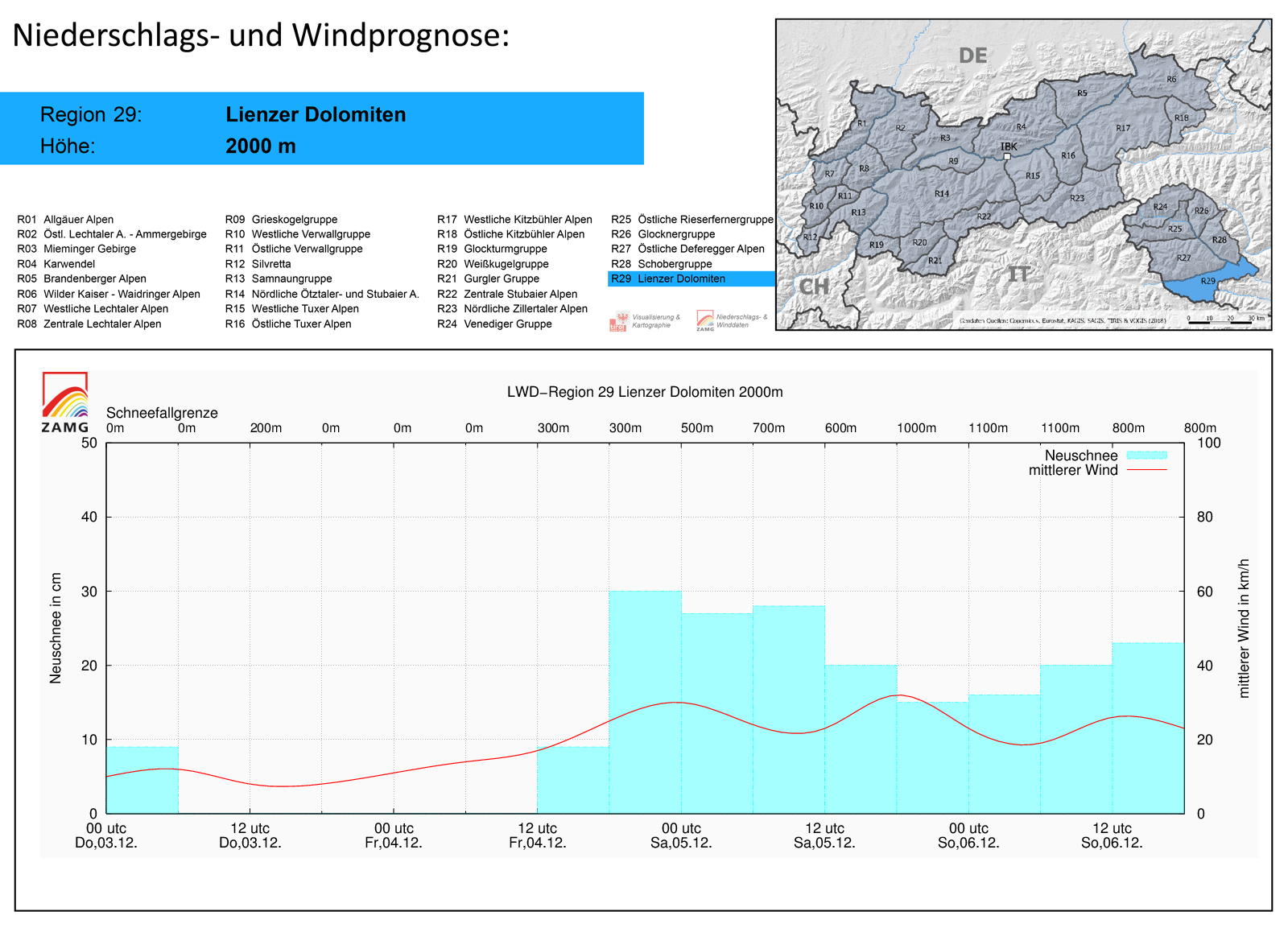Select R22 Zentrale Stubaier Alpen

click(x=507, y=294)
